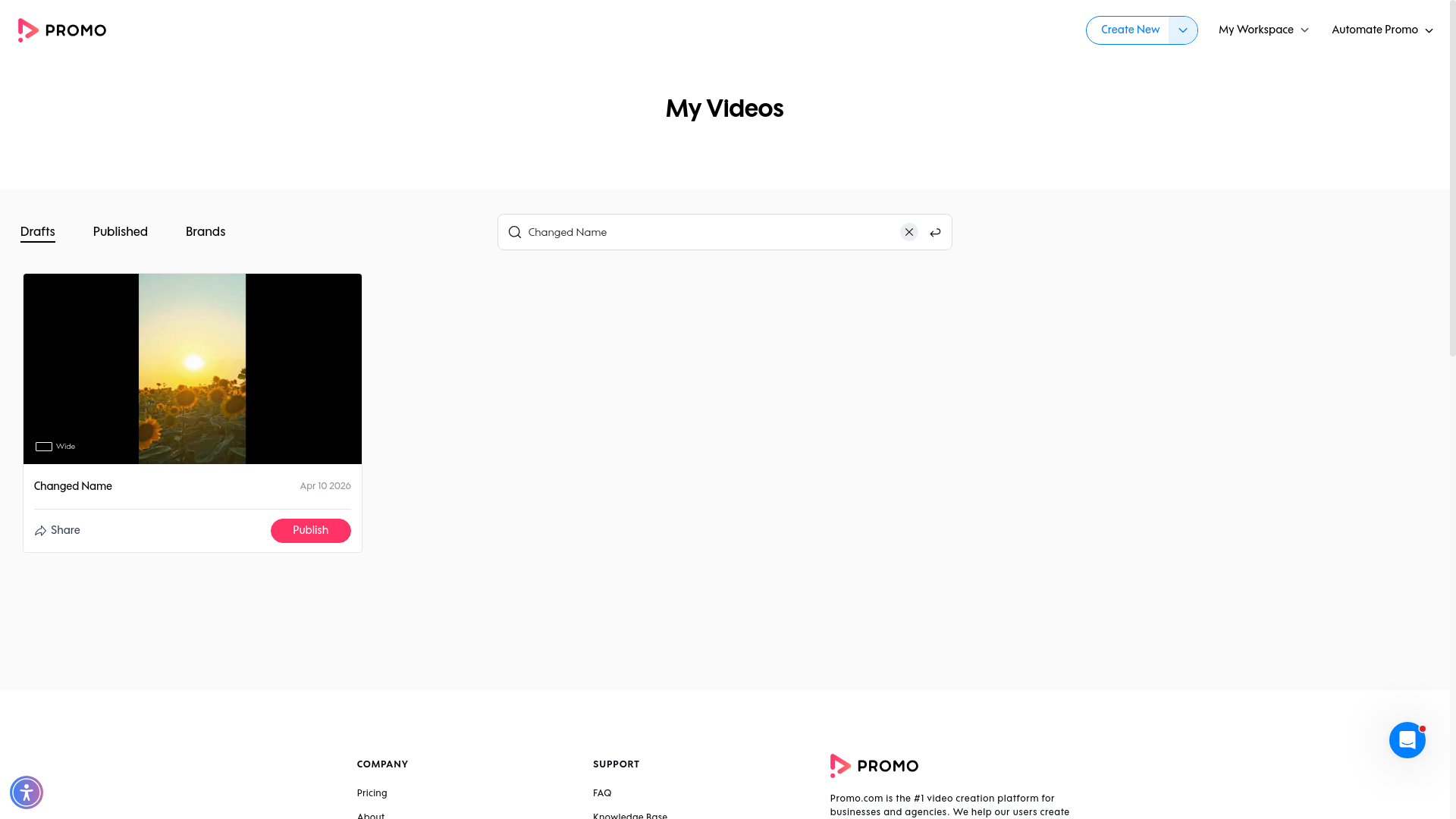Image resolution: width=1456 pixels, height=819 pixels.
Task: Clear the search using the X icon
Action: [x=909, y=232]
